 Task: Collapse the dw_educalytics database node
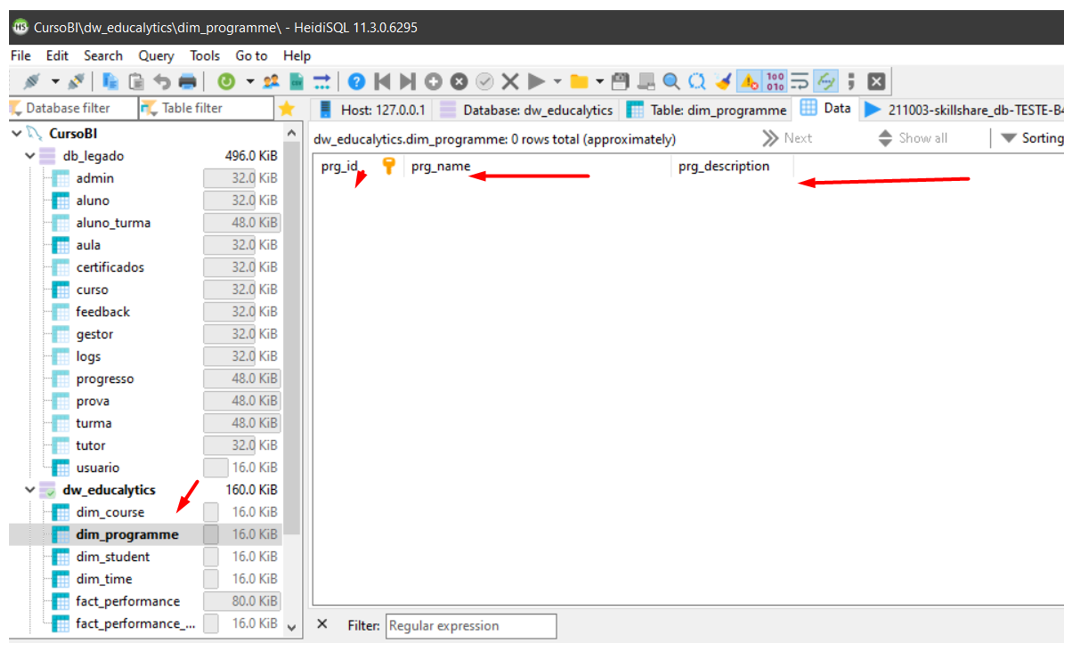point(29,490)
